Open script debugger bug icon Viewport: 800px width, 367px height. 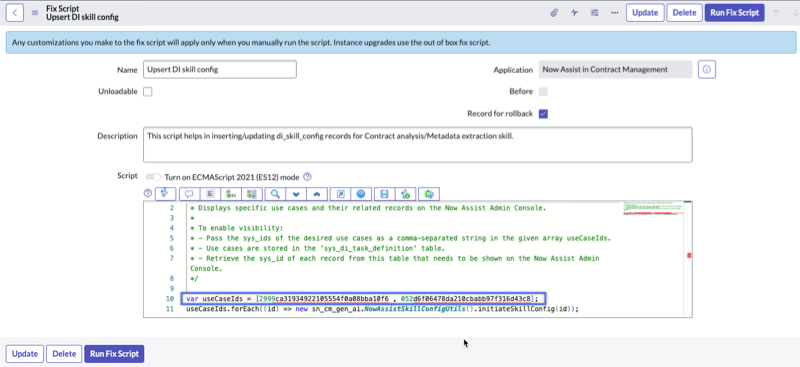(x=429, y=193)
